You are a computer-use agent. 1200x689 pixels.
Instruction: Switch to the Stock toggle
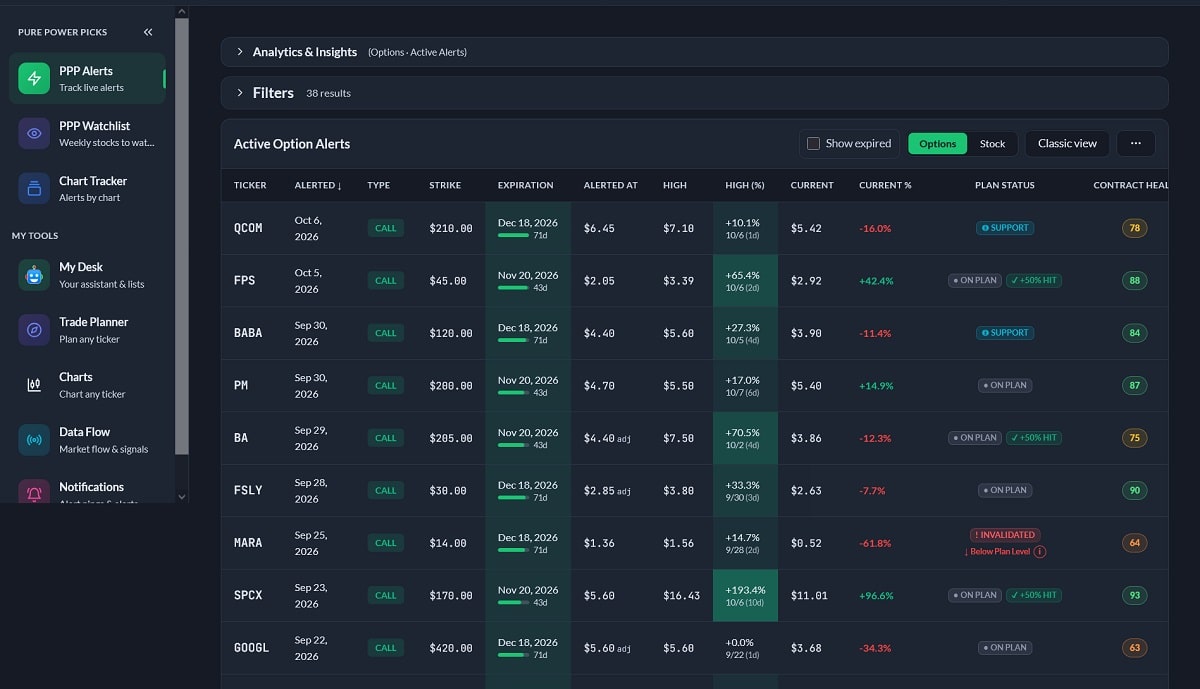(992, 144)
